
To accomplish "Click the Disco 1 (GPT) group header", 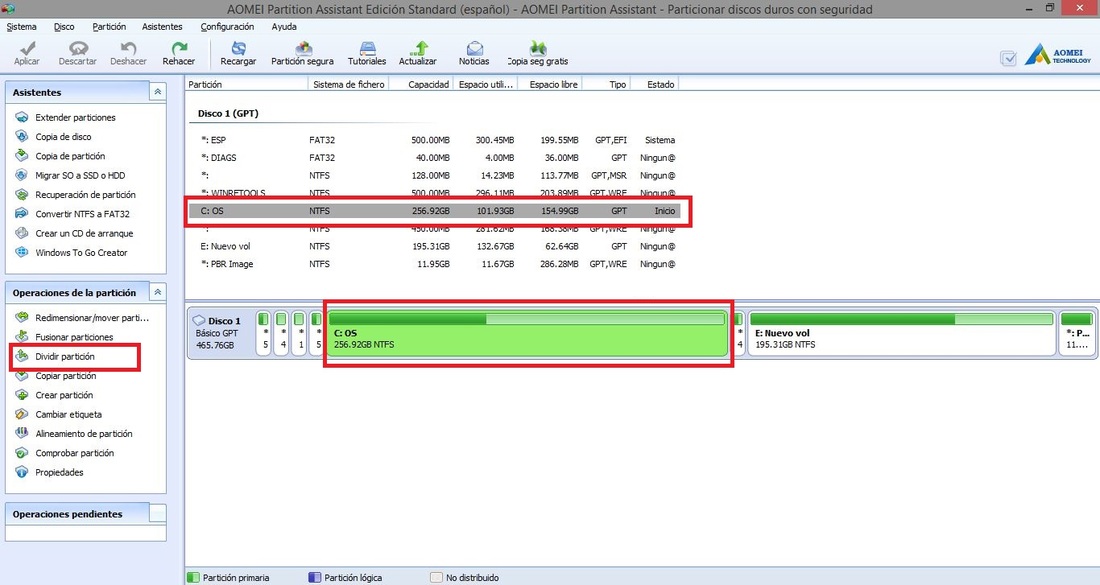I will tap(228, 113).
